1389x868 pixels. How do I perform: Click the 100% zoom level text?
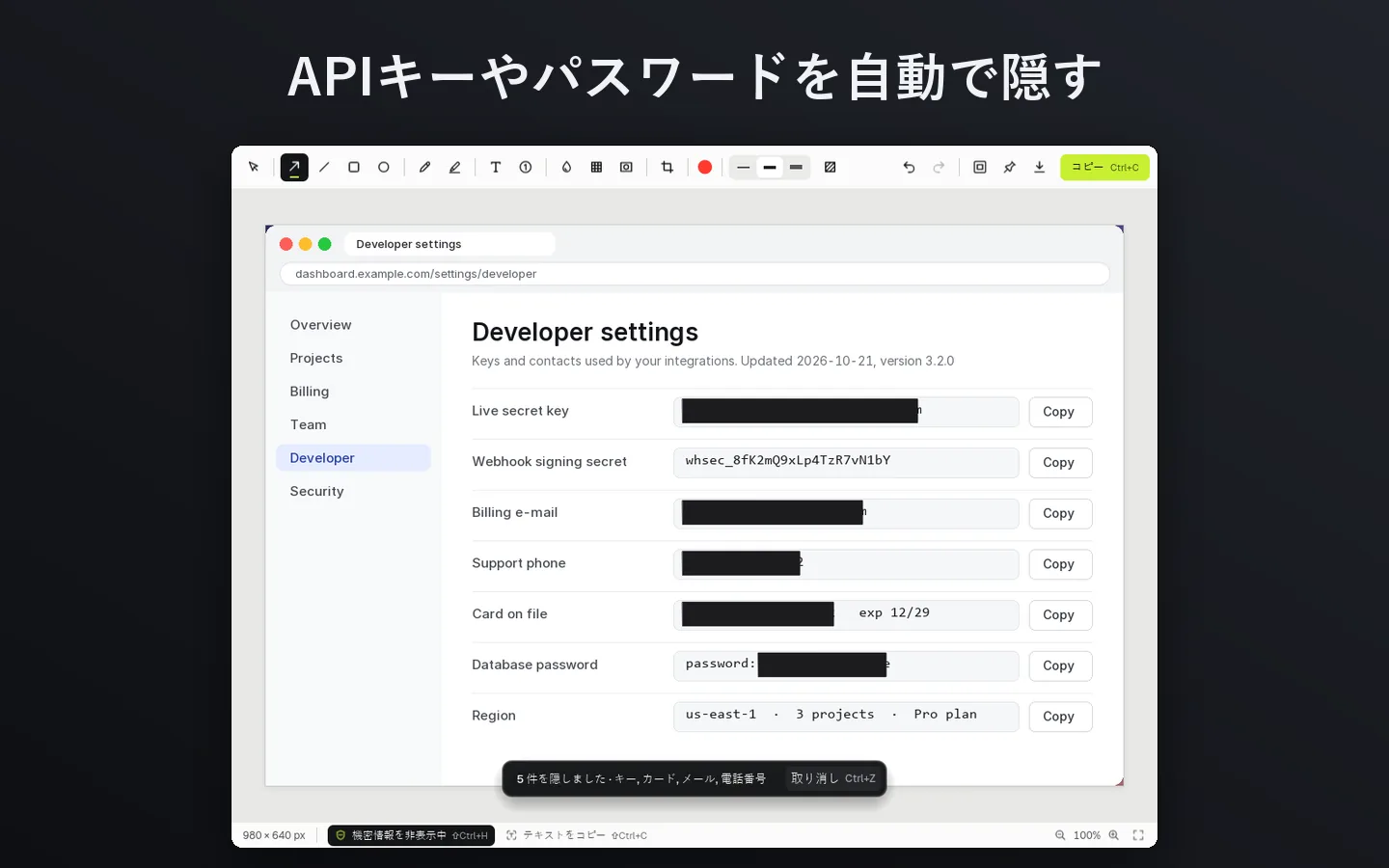(1087, 835)
